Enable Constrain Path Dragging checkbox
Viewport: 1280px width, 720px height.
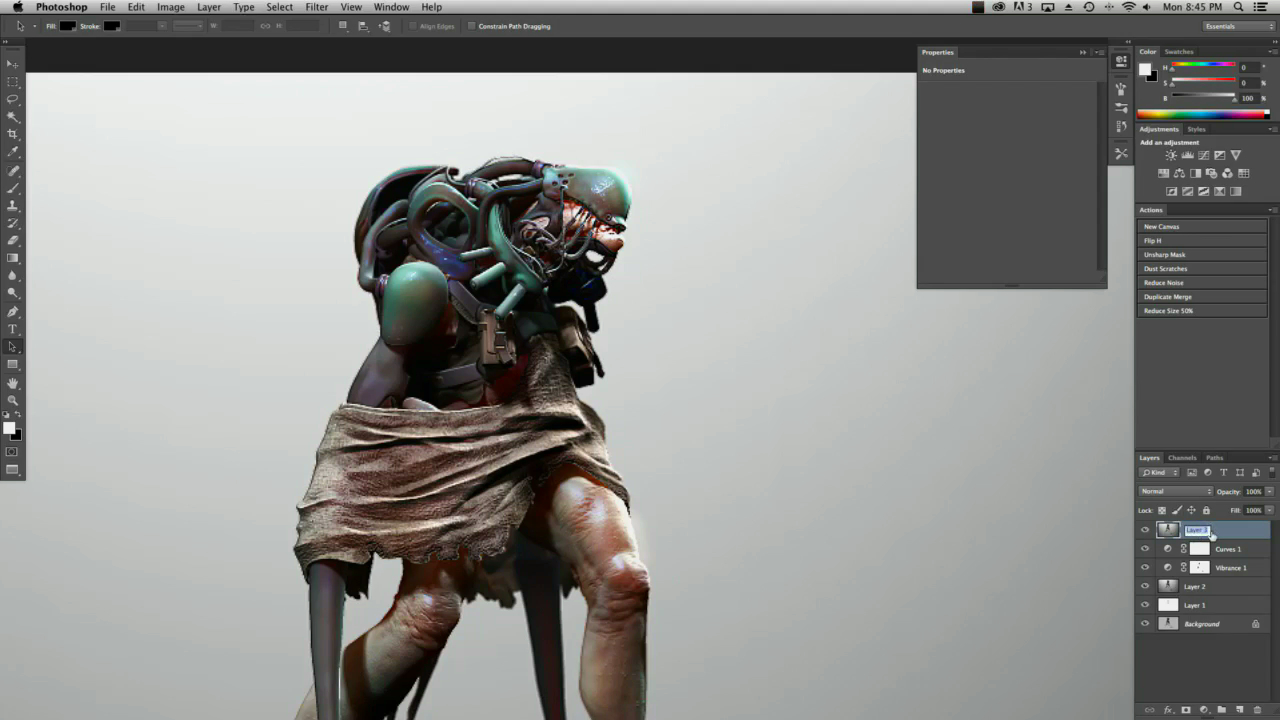472,26
